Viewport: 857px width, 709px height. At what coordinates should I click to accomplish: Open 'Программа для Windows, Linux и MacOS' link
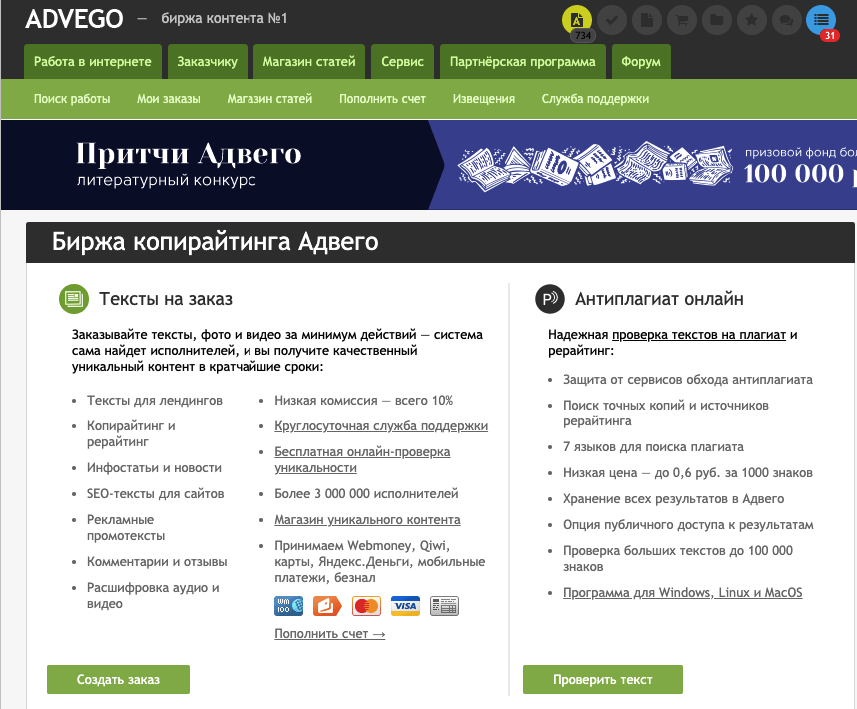[x=683, y=593]
